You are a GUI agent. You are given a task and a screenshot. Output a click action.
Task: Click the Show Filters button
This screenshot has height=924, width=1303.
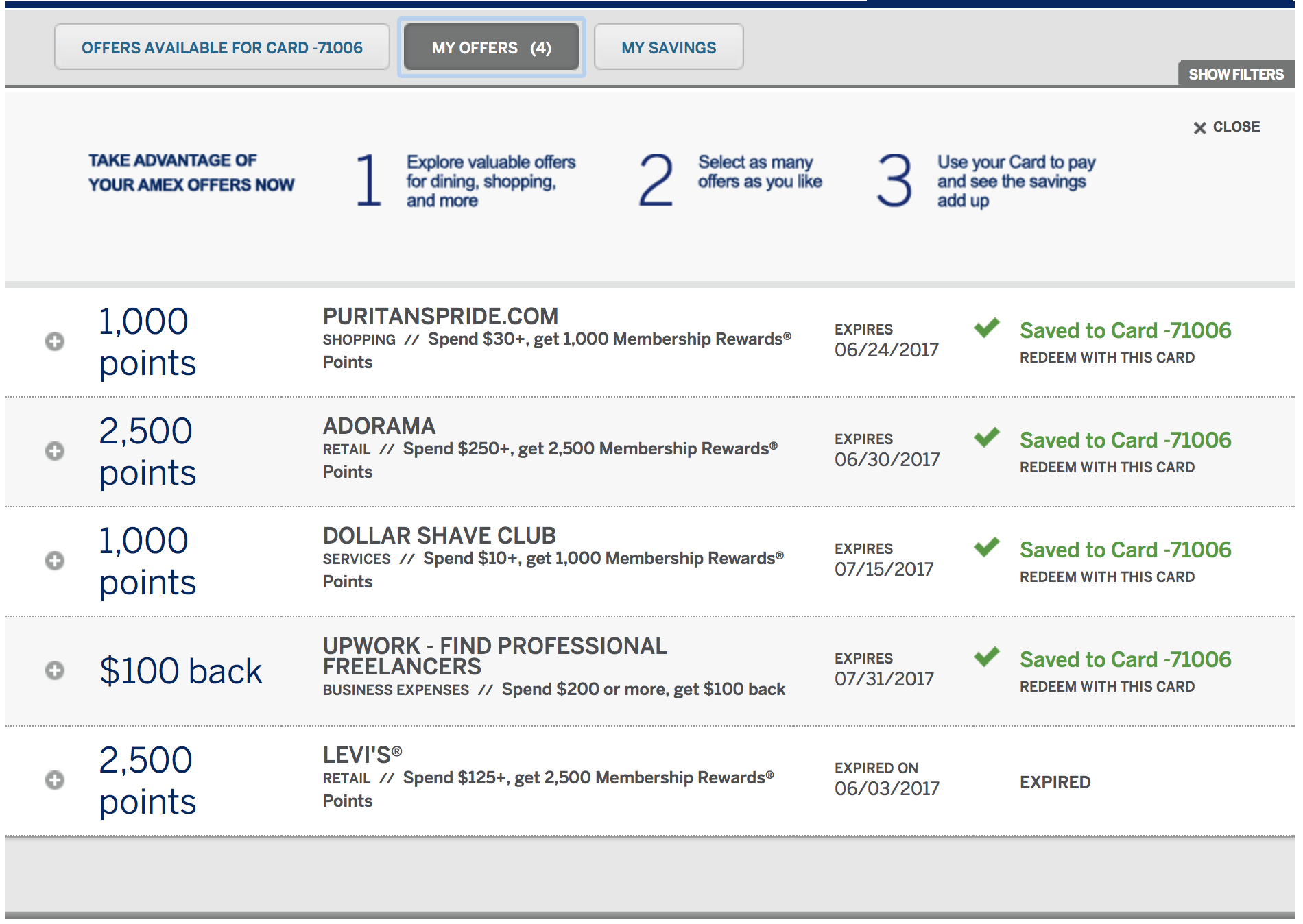1236,74
